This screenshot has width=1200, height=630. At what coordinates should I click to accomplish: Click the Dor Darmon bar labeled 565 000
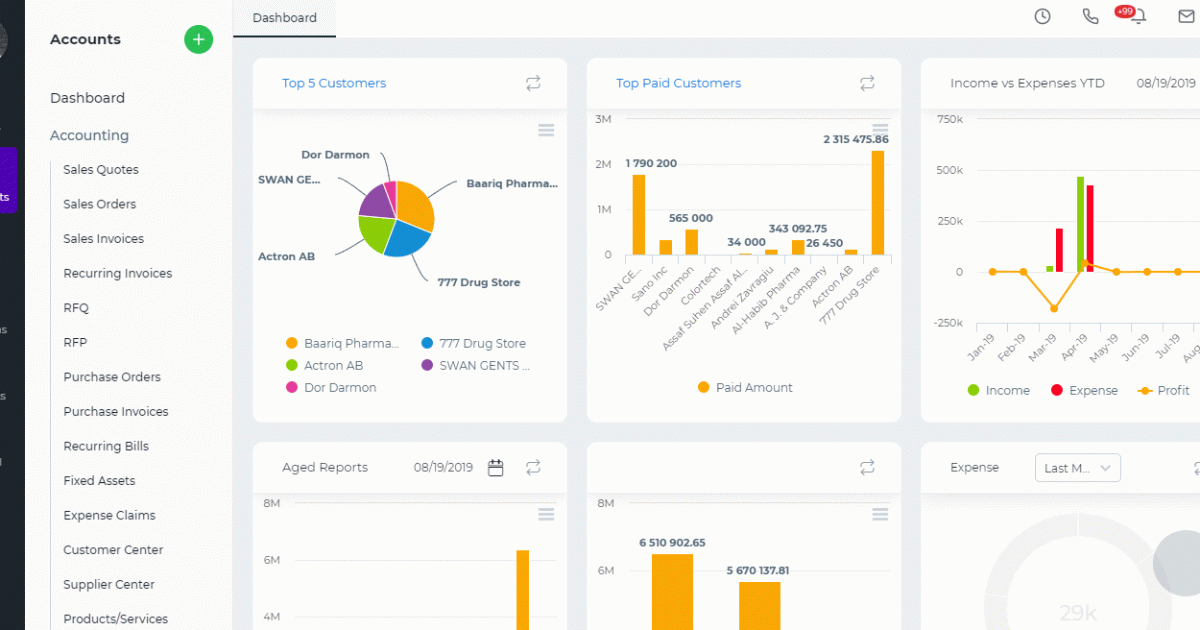coord(691,243)
